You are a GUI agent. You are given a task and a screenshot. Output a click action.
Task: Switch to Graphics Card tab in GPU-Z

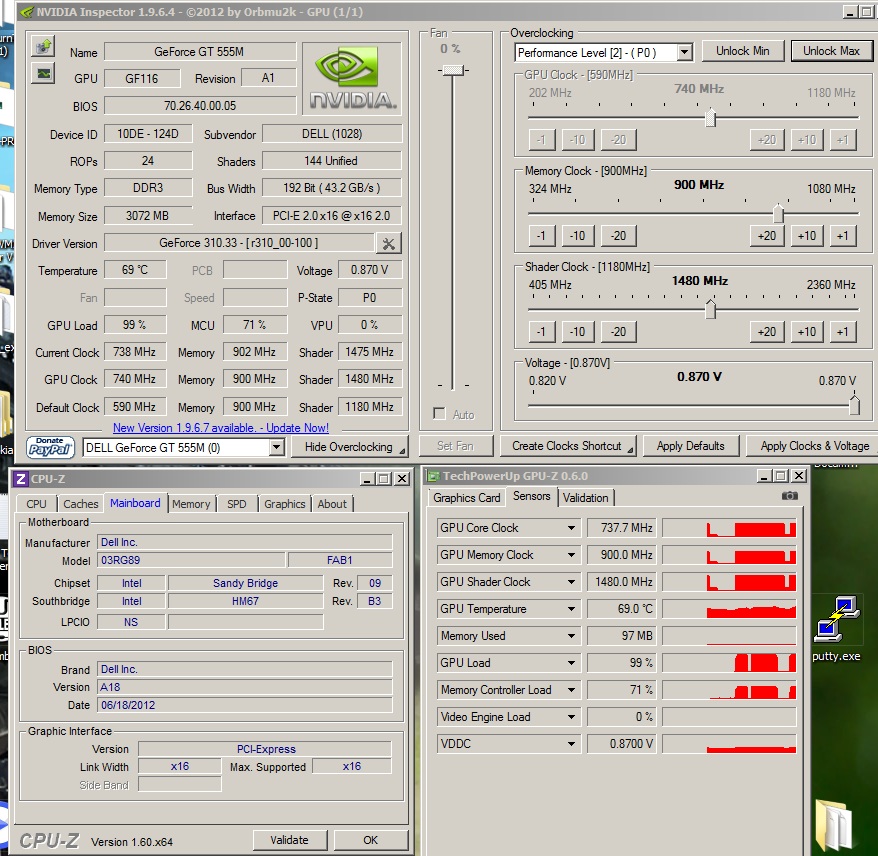[466, 498]
